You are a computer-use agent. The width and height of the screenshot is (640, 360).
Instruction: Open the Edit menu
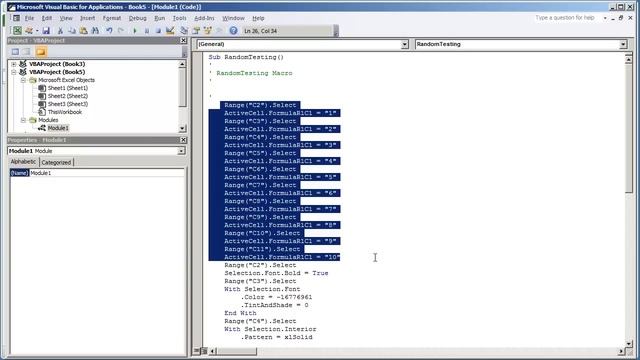[47, 18]
